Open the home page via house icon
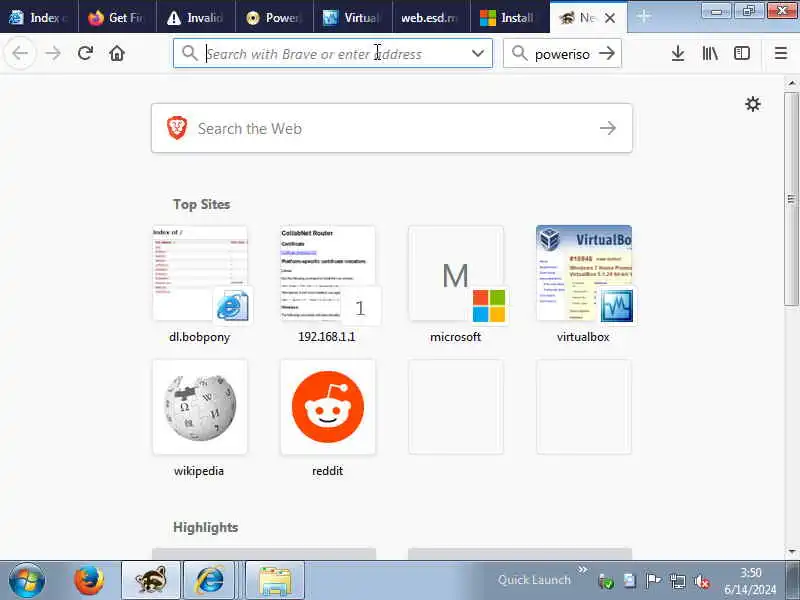The width and height of the screenshot is (800, 600). 117,53
